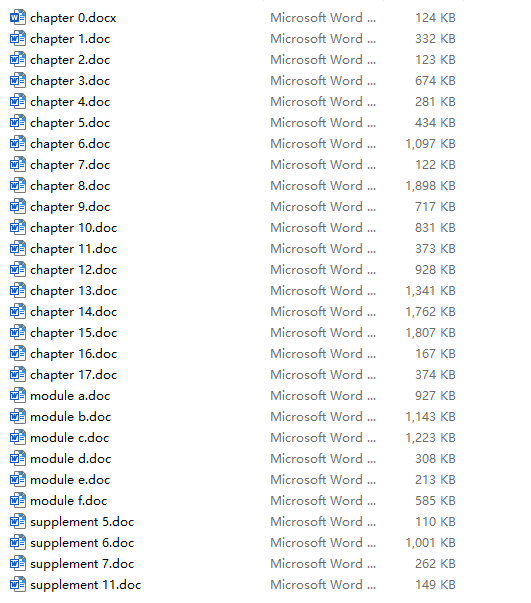
Task: Click the Word icon beside supplement 11.doc
Action: coord(18,585)
